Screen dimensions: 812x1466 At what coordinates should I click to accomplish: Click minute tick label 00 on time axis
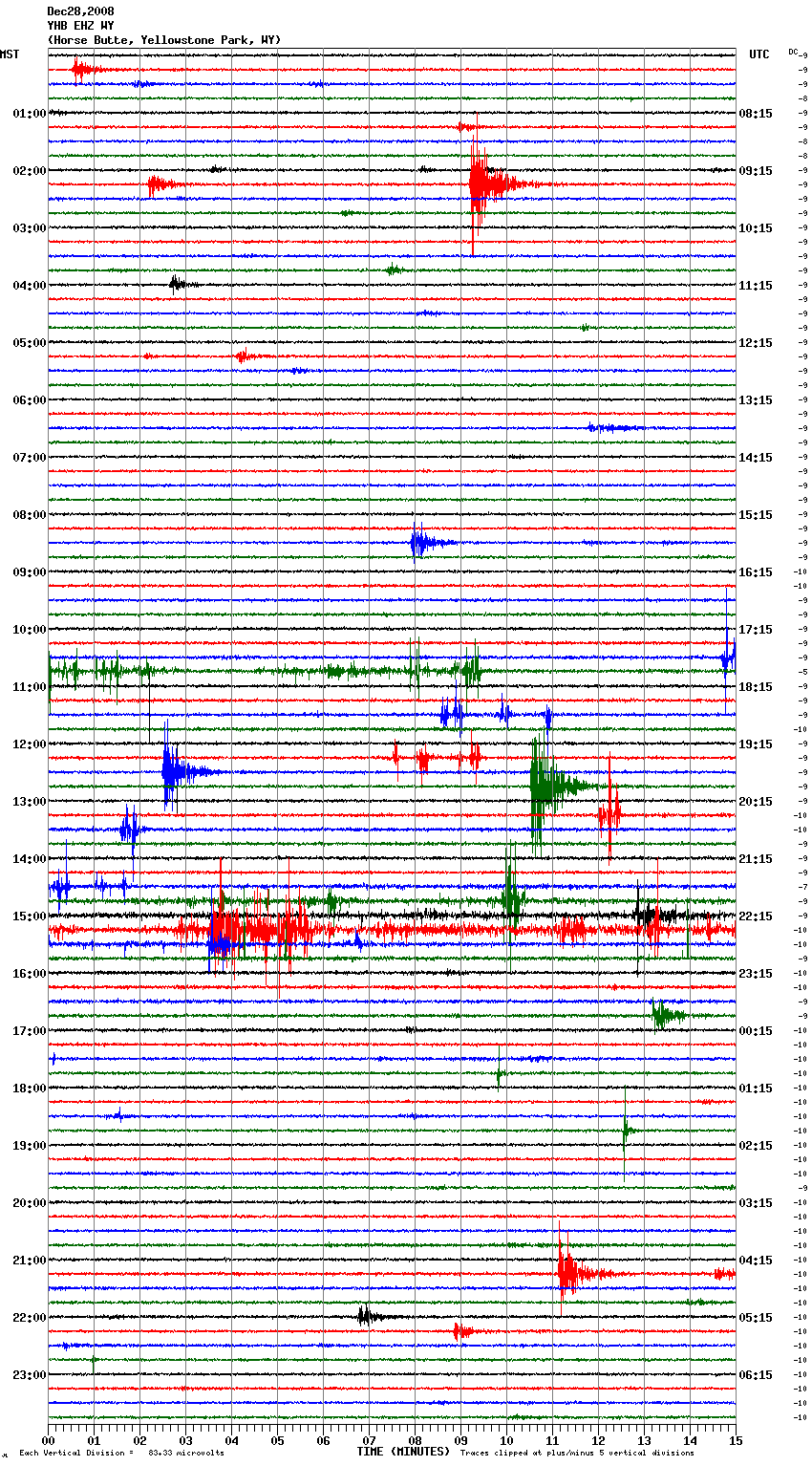pyautogui.click(x=48, y=1440)
